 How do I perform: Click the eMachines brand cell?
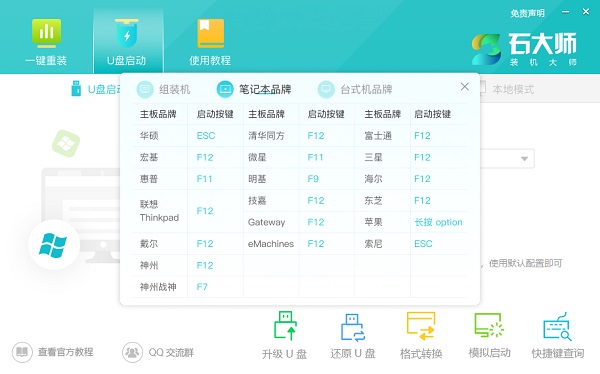(x=271, y=244)
